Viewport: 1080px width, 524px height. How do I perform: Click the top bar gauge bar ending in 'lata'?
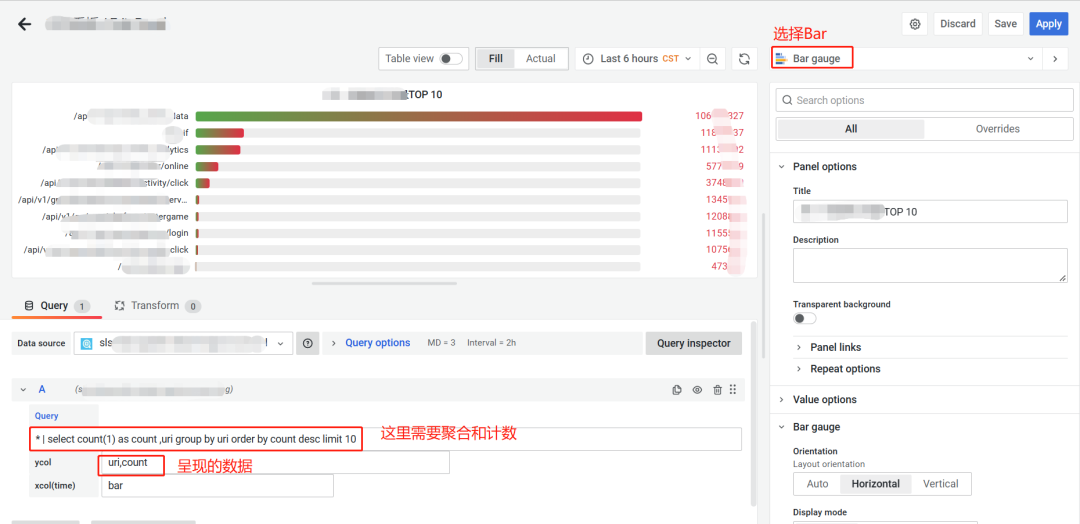point(418,116)
